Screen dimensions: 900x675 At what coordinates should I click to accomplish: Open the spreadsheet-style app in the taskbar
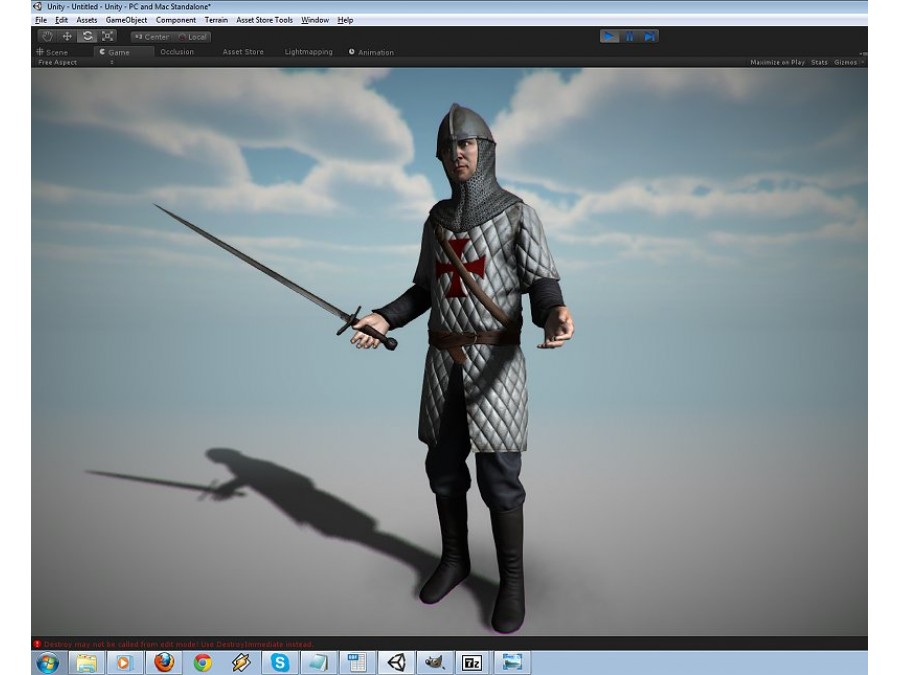(356, 663)
